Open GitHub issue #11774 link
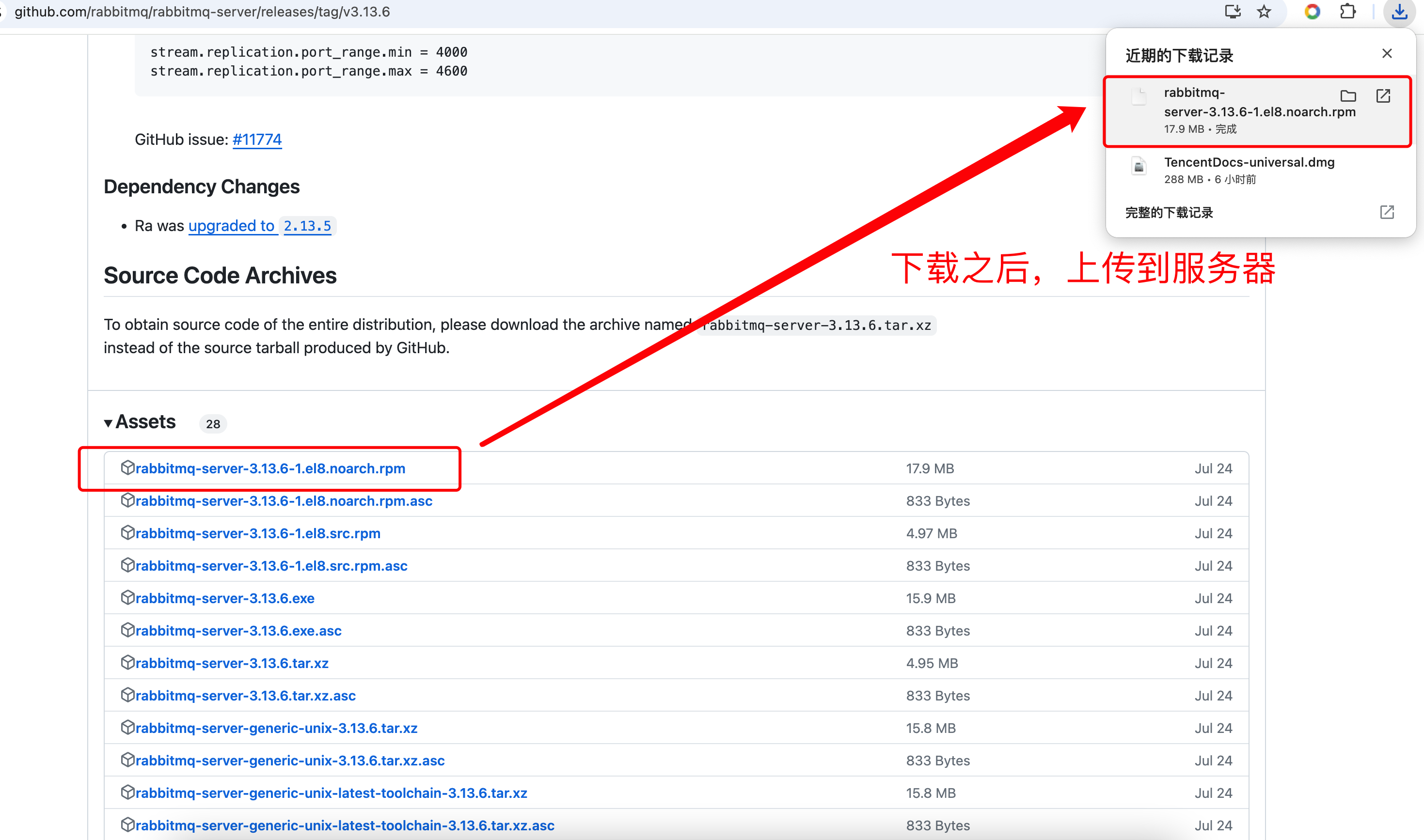1424x840 pixels. [257, 139]
